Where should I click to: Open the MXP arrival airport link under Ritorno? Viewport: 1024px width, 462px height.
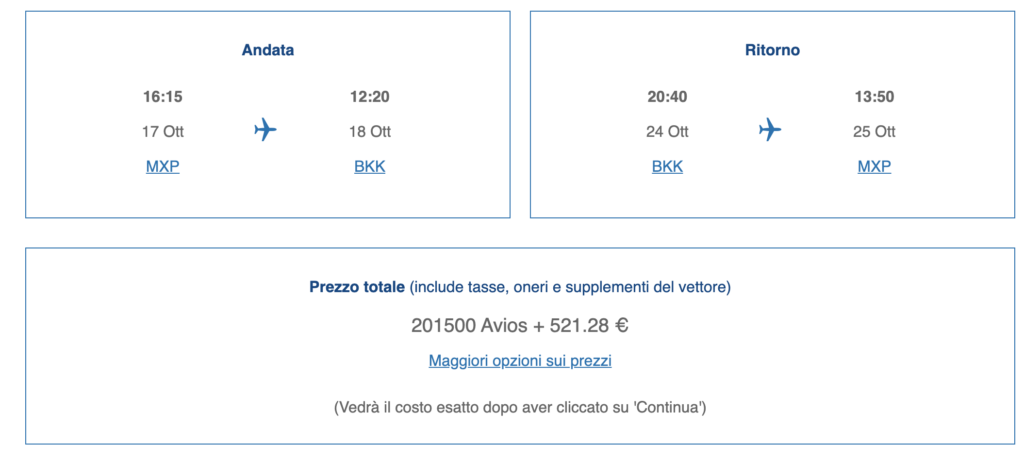[x=874, y=167]
